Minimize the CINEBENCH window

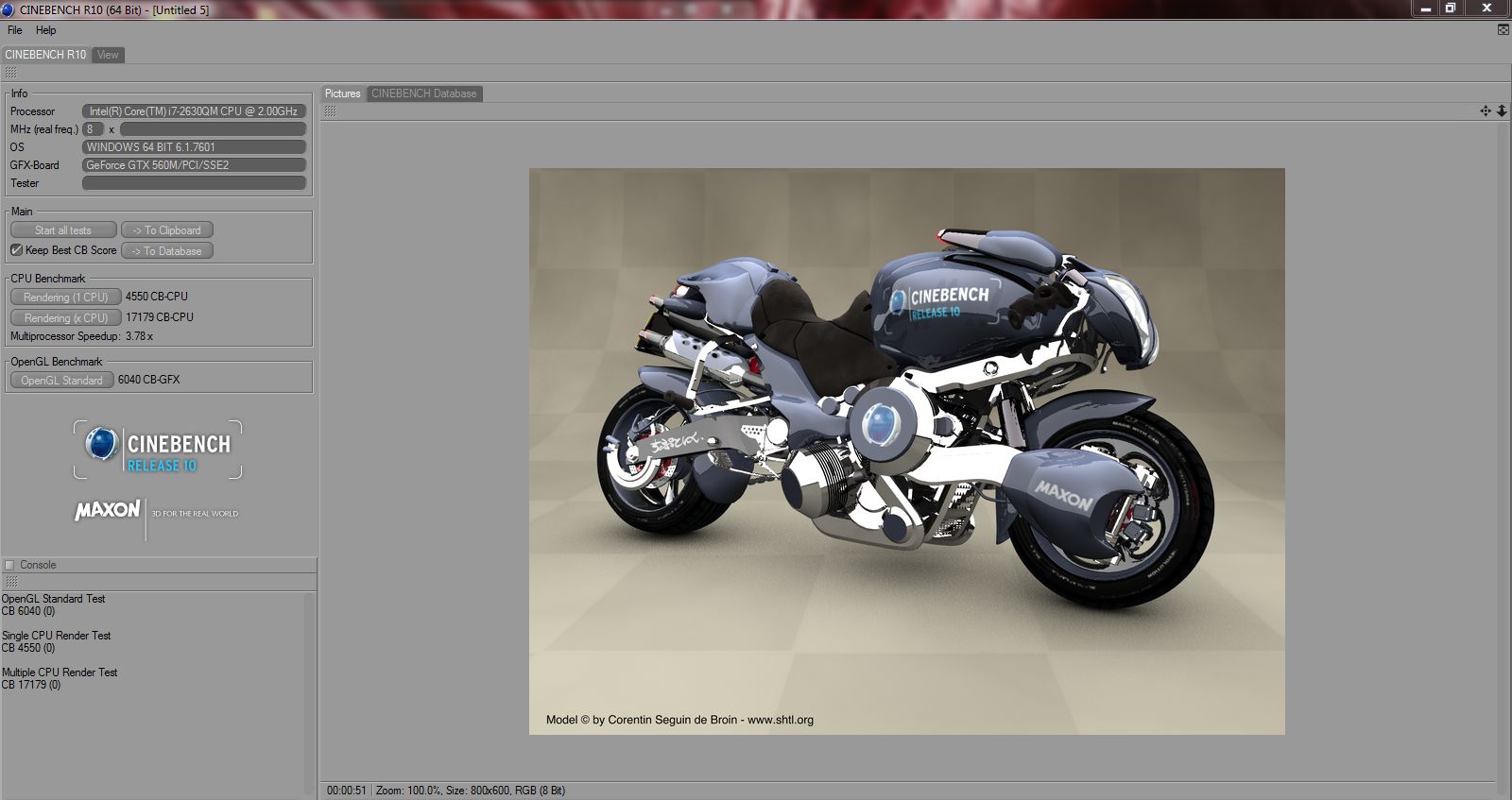click(1425, 9)
